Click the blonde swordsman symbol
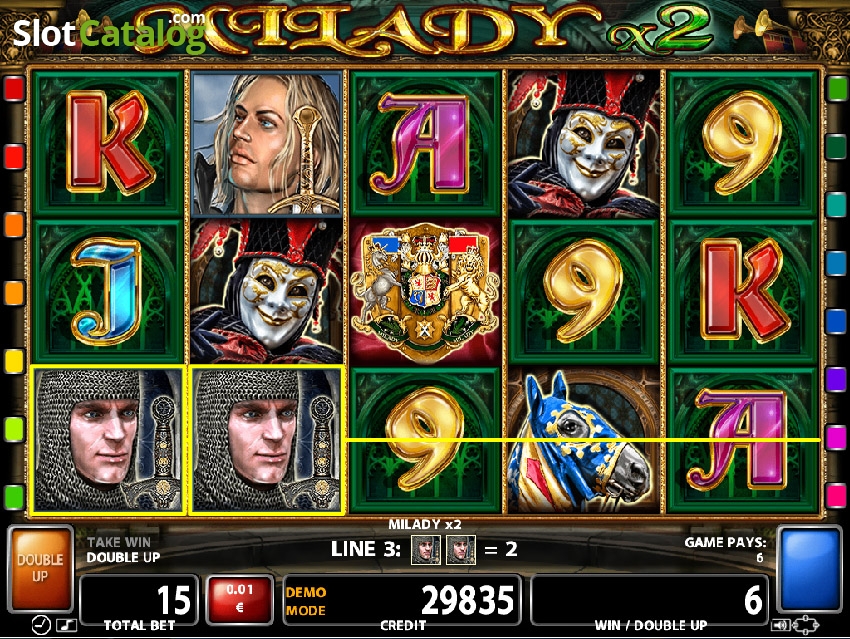This screenshot has width=850, height=639. pyautogui.click(x=267, y=144)
